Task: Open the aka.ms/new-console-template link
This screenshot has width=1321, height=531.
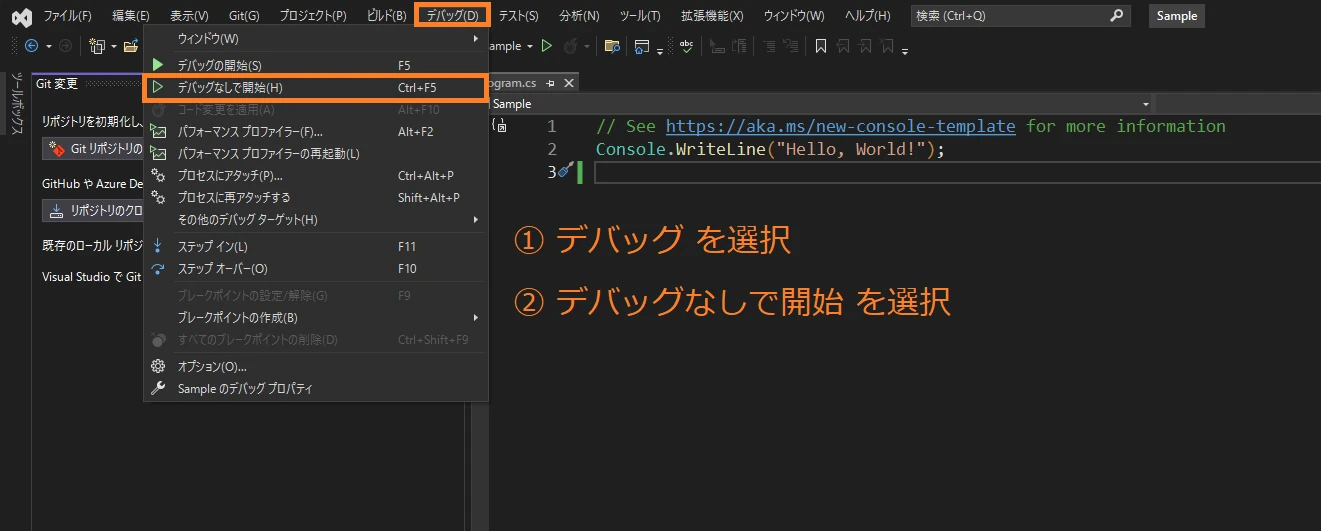Action: point(840,126)
